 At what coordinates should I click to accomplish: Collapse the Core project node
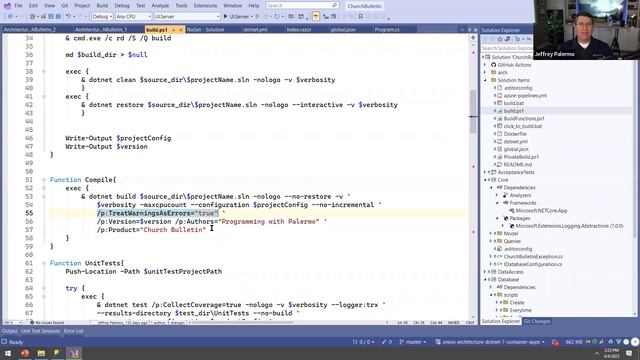click(x=485, y=180)
